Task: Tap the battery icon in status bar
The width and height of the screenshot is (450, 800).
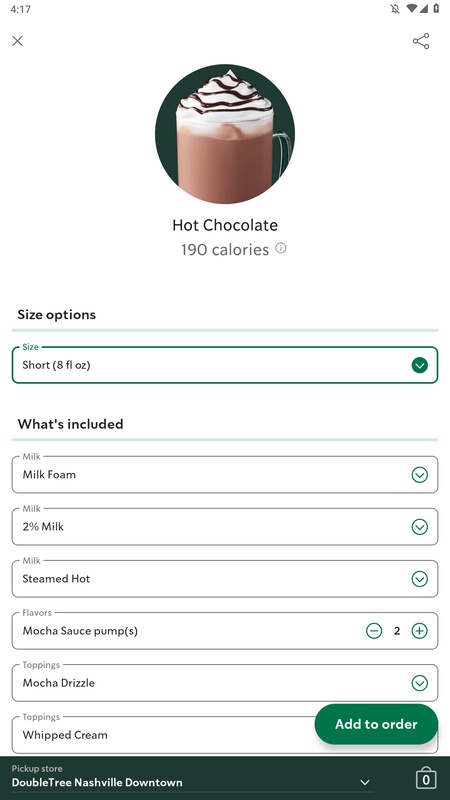Action: 436,9
